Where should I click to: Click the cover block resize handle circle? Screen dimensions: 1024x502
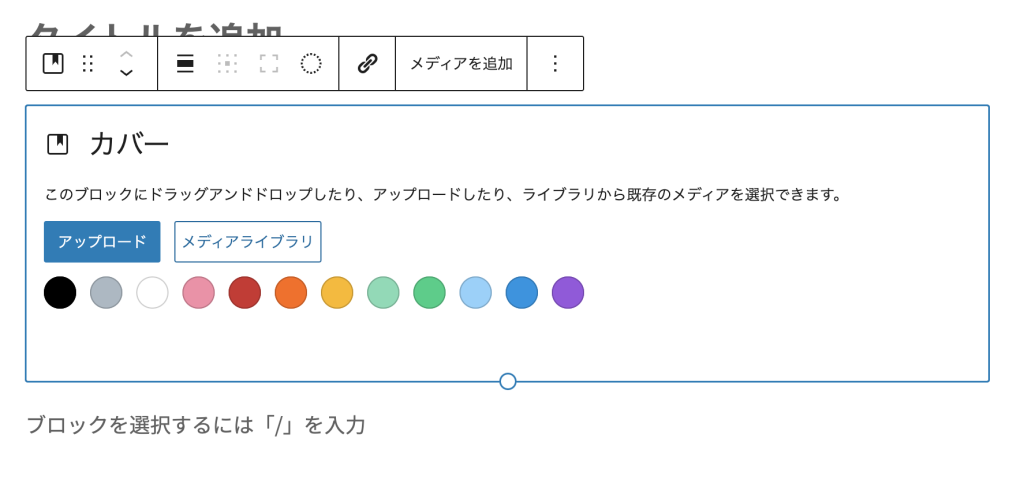click(x=508, y=381)
